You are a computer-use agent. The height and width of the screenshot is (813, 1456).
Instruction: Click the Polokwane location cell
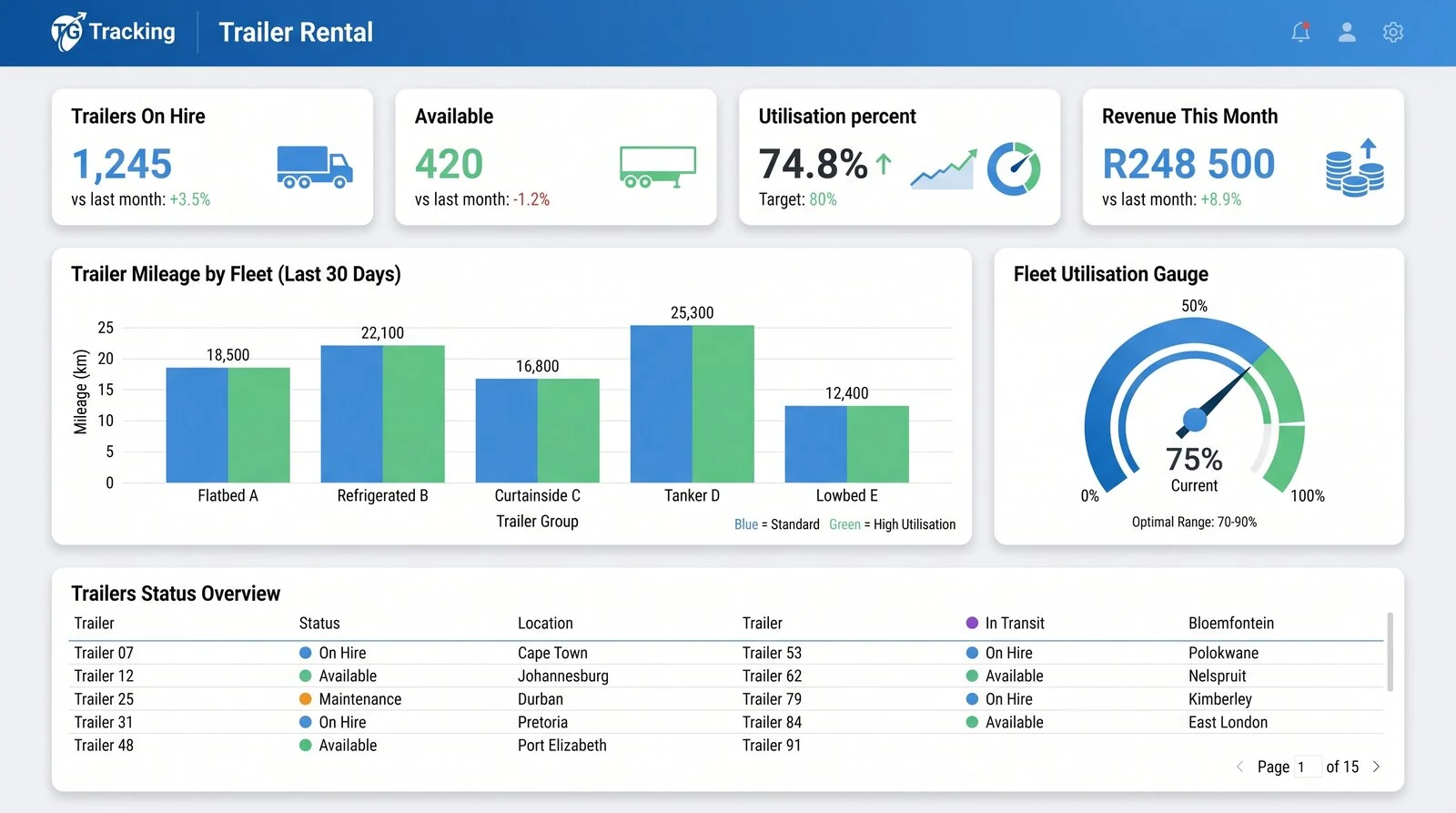click(x=1223, y=653)
